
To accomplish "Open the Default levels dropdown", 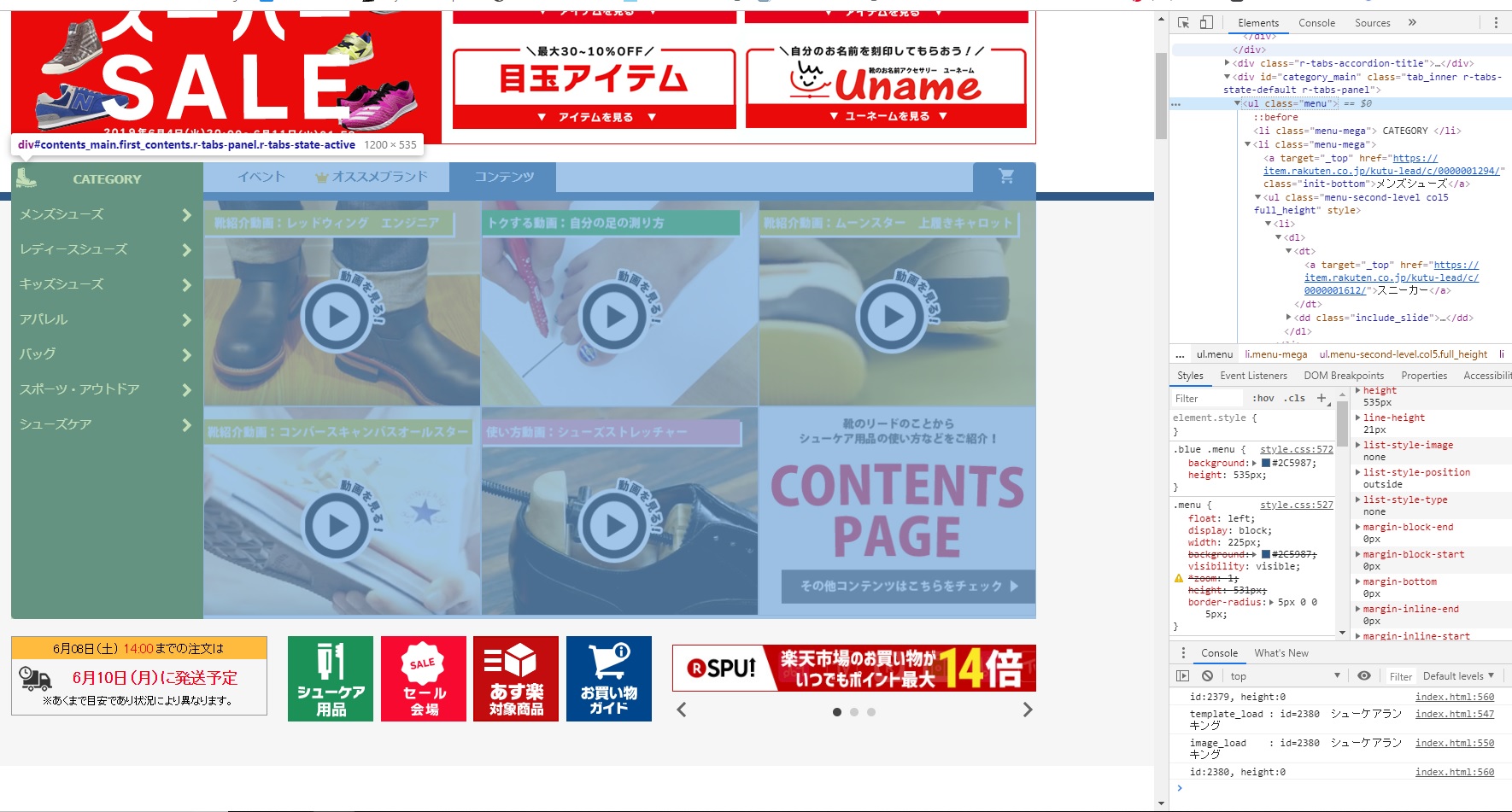I will pos(1458,676).
